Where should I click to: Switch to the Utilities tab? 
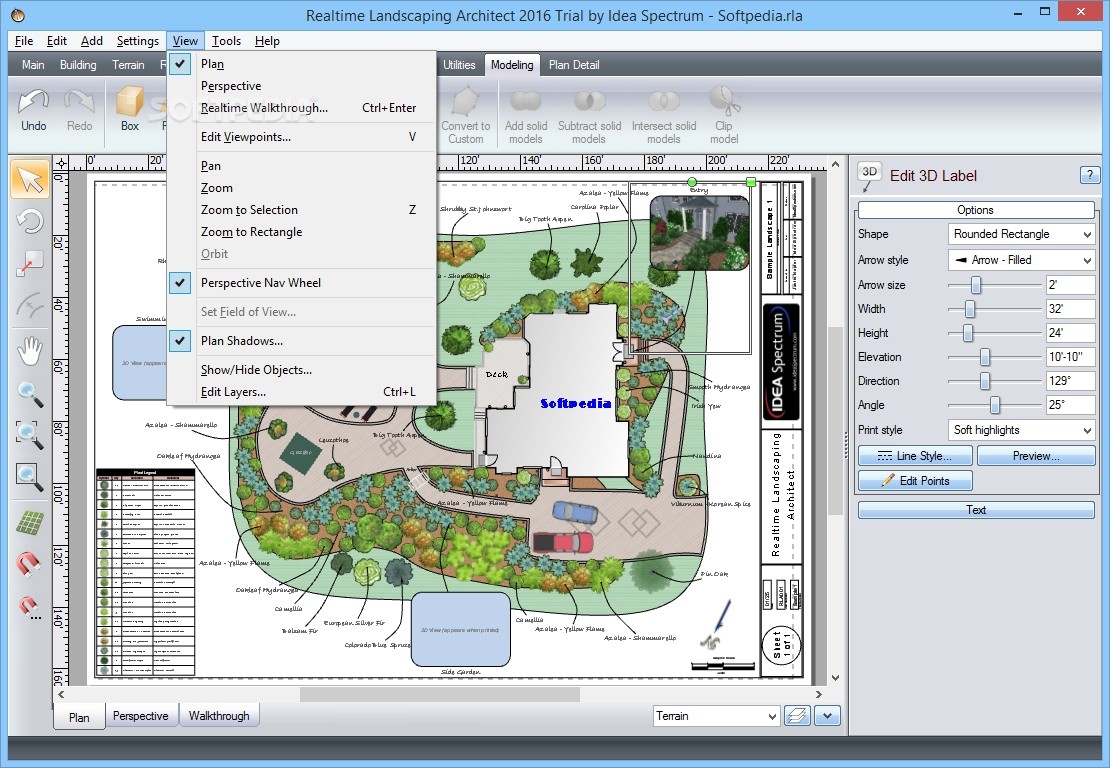click(x=459, y=64)
